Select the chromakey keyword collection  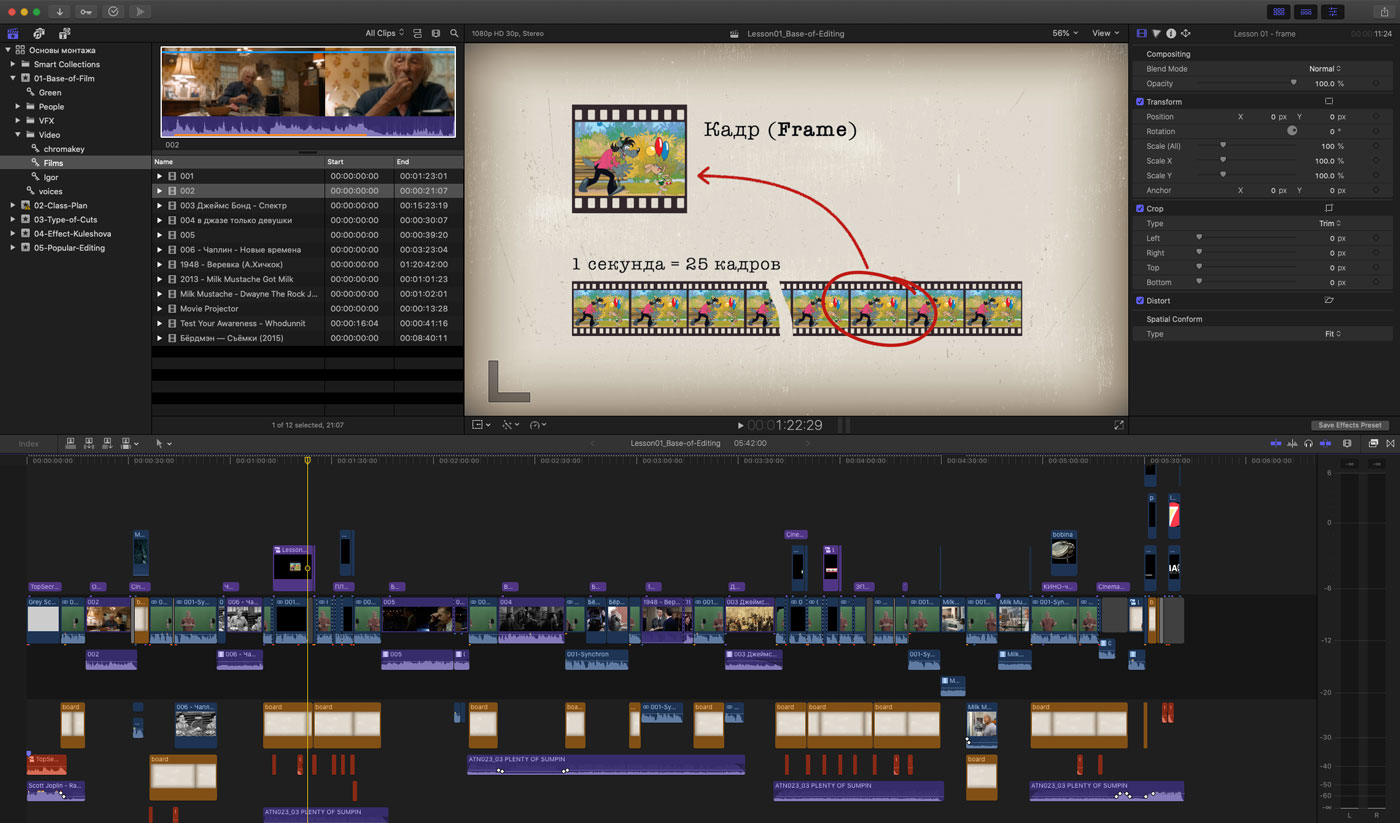coord(64,149)
